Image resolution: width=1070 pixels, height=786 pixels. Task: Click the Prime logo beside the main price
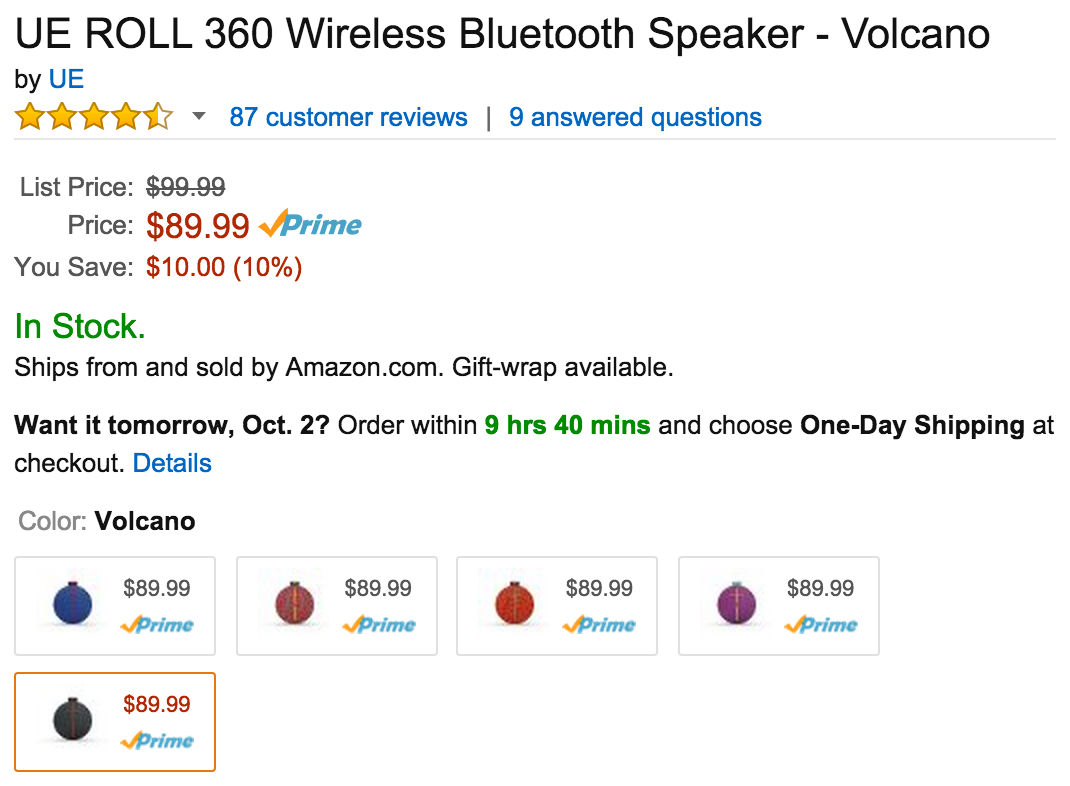pyautogui.click(x=310, y=225)
